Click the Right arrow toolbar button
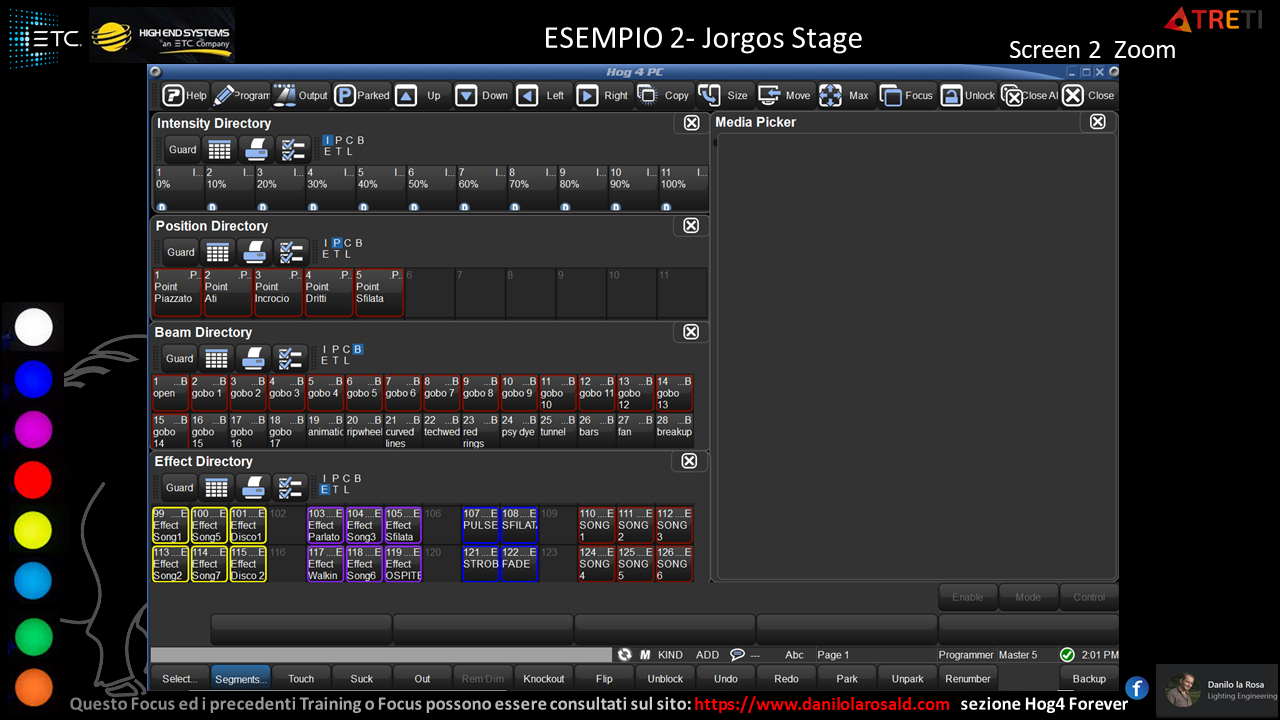 603,96
